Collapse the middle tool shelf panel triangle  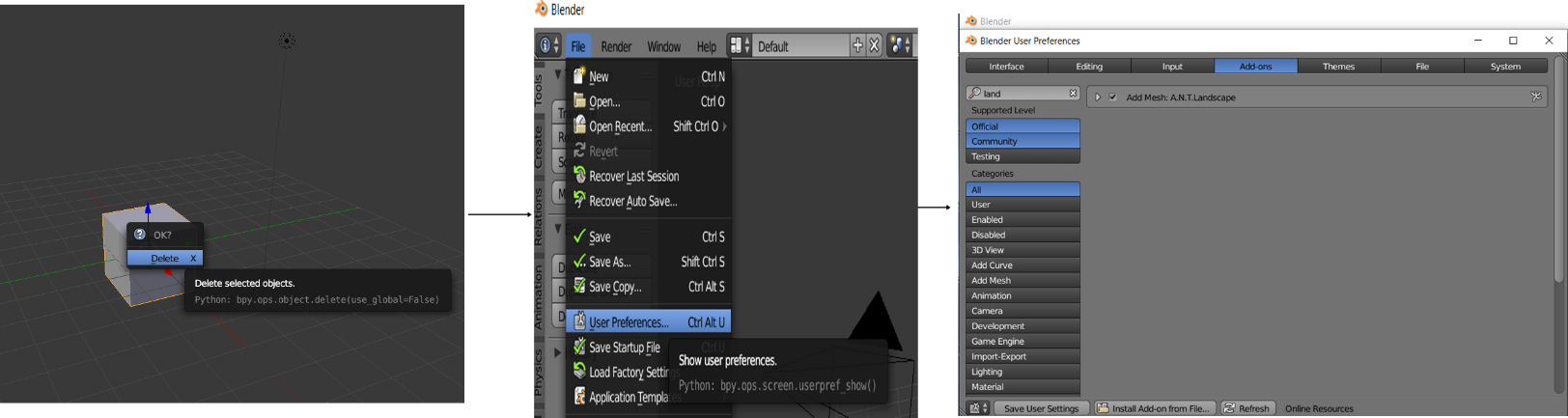coord(557,228)
